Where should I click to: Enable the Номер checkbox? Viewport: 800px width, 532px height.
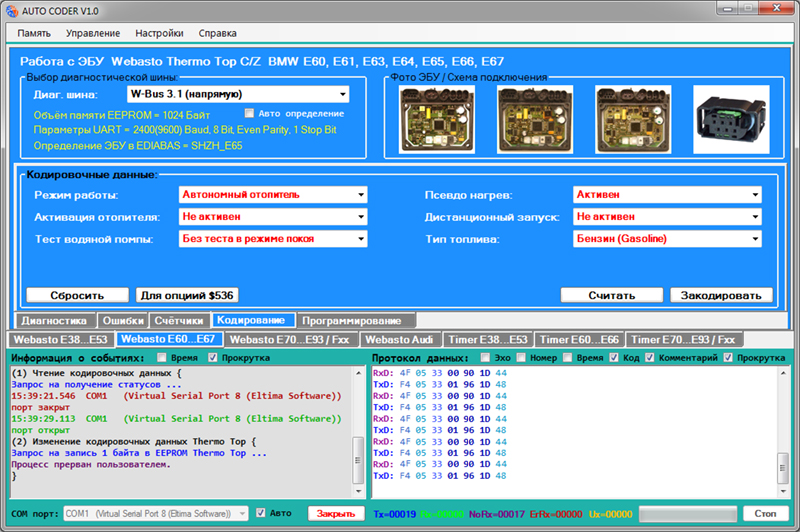click(x=521, y=358)
